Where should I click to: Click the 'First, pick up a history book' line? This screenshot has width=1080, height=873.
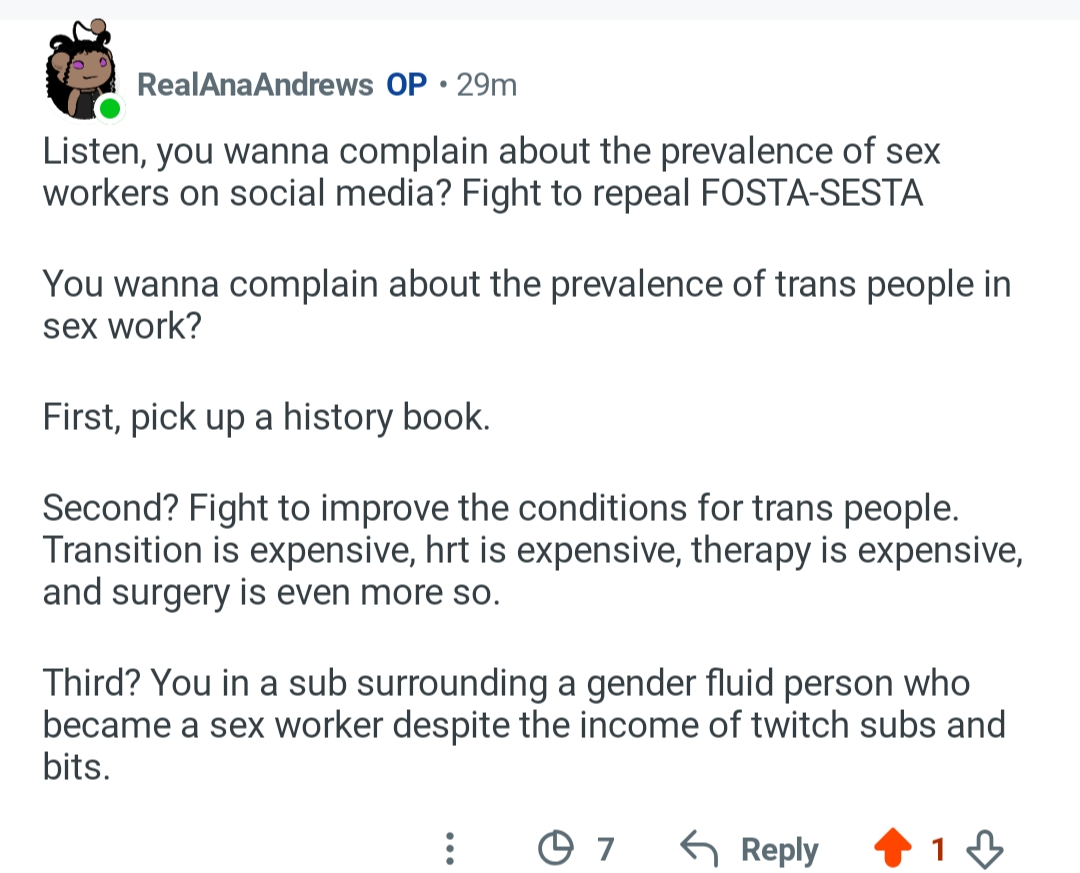266,417
